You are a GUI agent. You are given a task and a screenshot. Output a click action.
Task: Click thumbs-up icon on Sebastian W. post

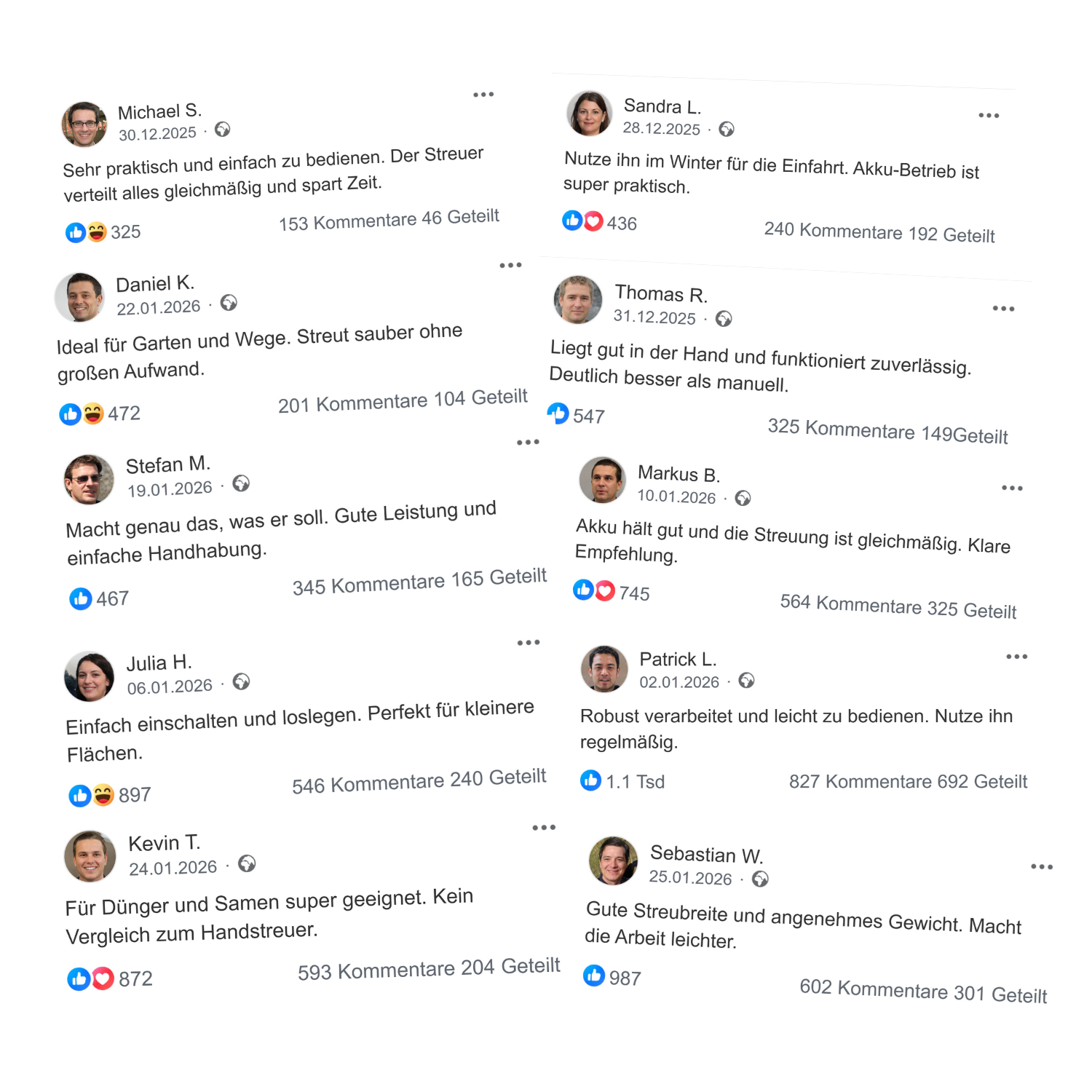pyautogui.click(x=594, y=976)
